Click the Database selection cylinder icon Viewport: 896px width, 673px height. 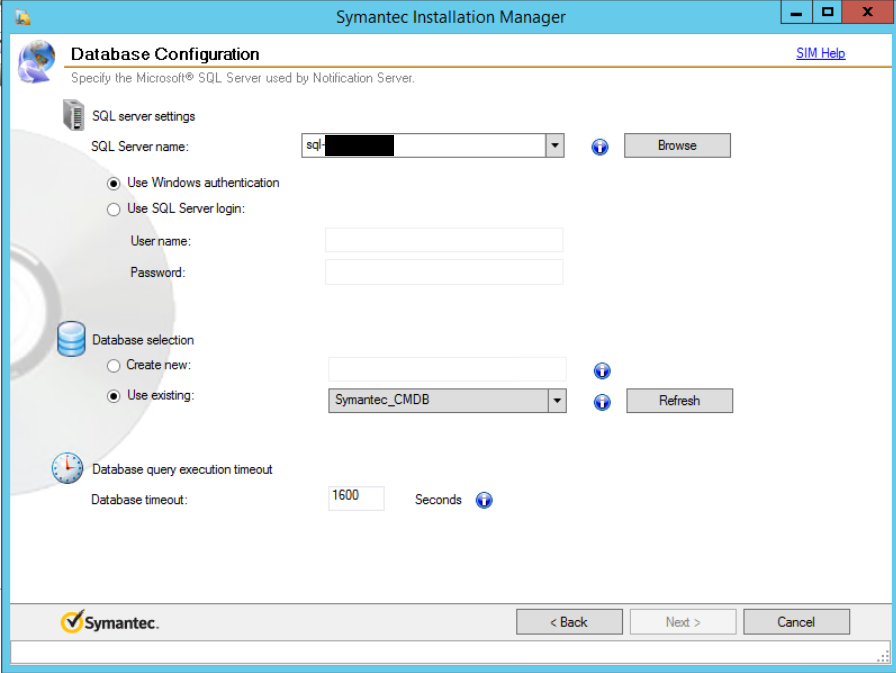coord(71,339)
